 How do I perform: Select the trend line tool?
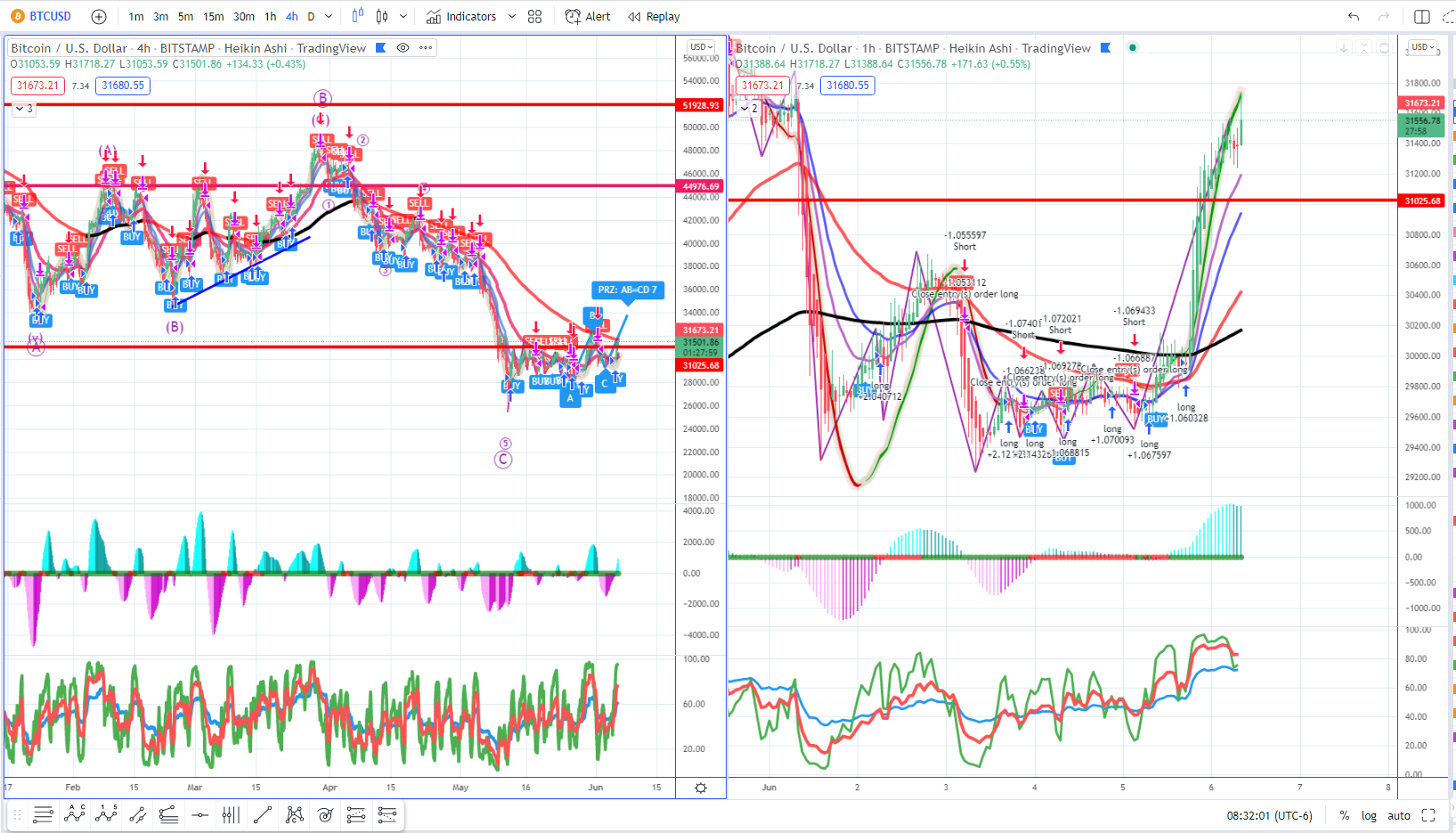coord(262,814)
